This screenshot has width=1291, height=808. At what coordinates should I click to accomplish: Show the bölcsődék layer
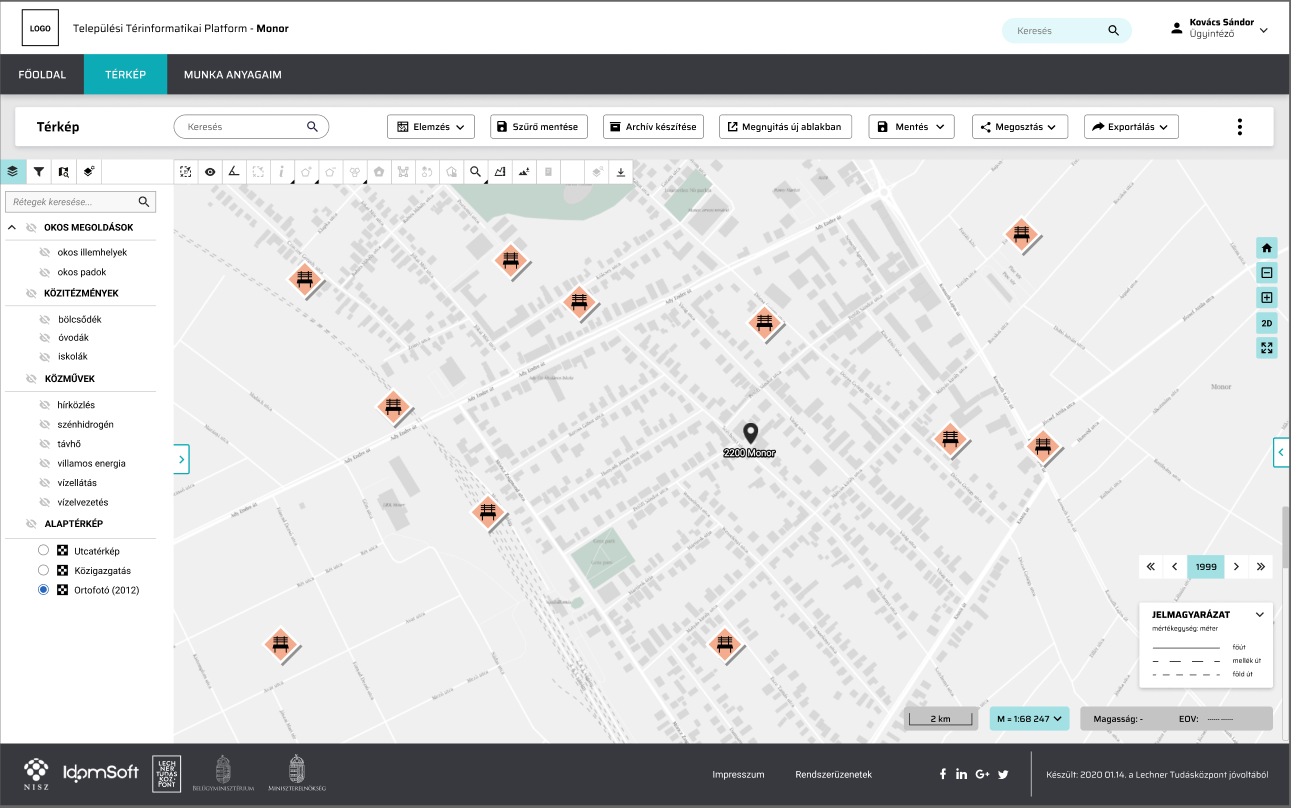44,319
